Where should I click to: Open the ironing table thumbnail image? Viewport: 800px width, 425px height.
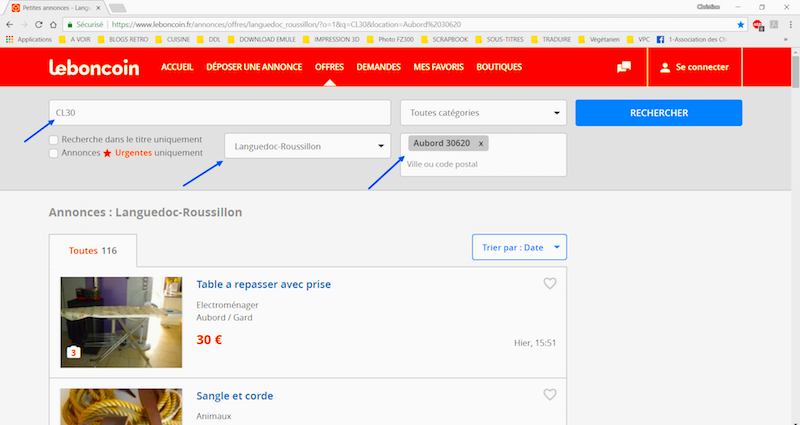point(121,322)
